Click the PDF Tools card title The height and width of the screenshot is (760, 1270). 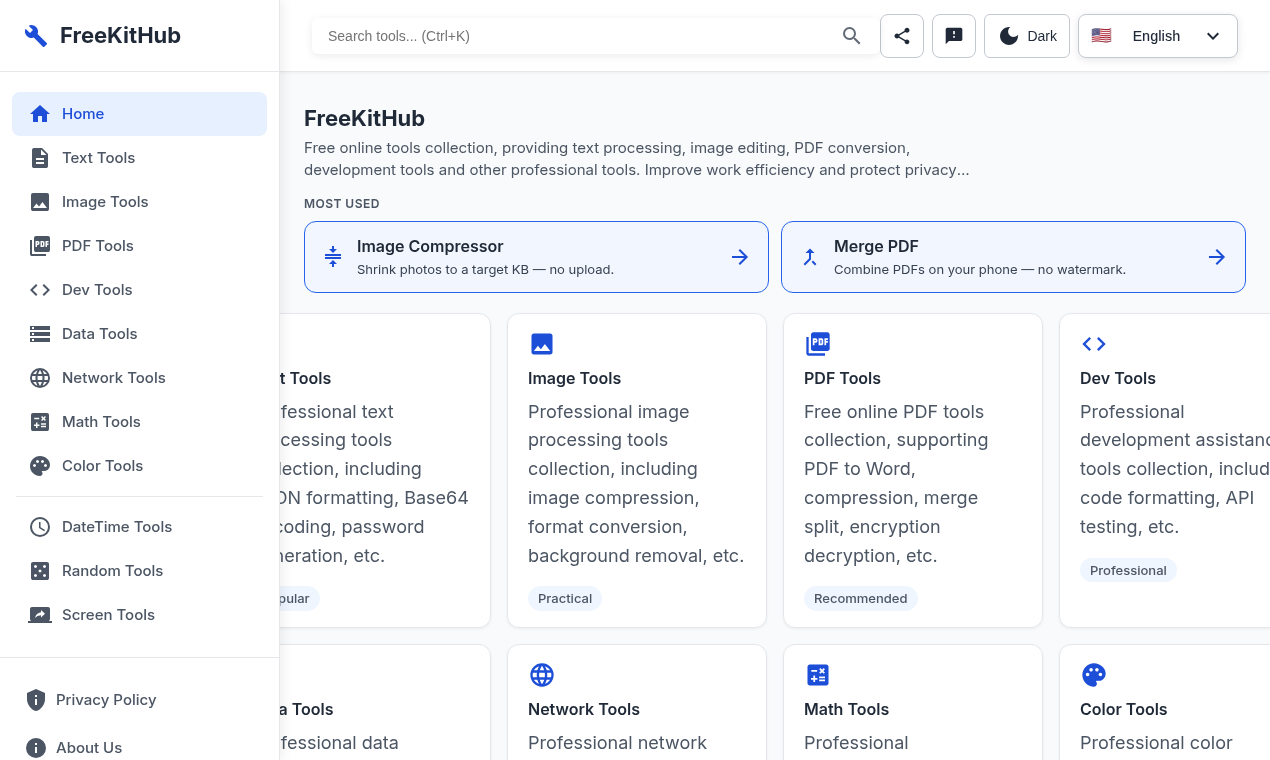pyautogui.click(x=842, y=378)
